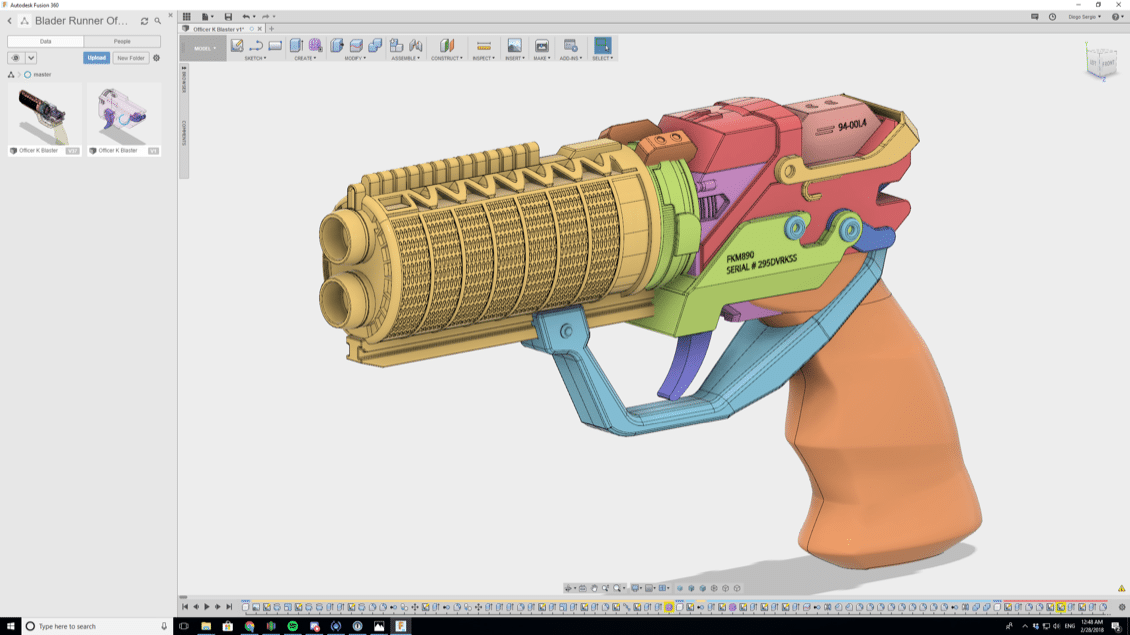1130x635 pixels.
Task: Search the data panel
Action: pyautogui.click(x=158, y=21)
